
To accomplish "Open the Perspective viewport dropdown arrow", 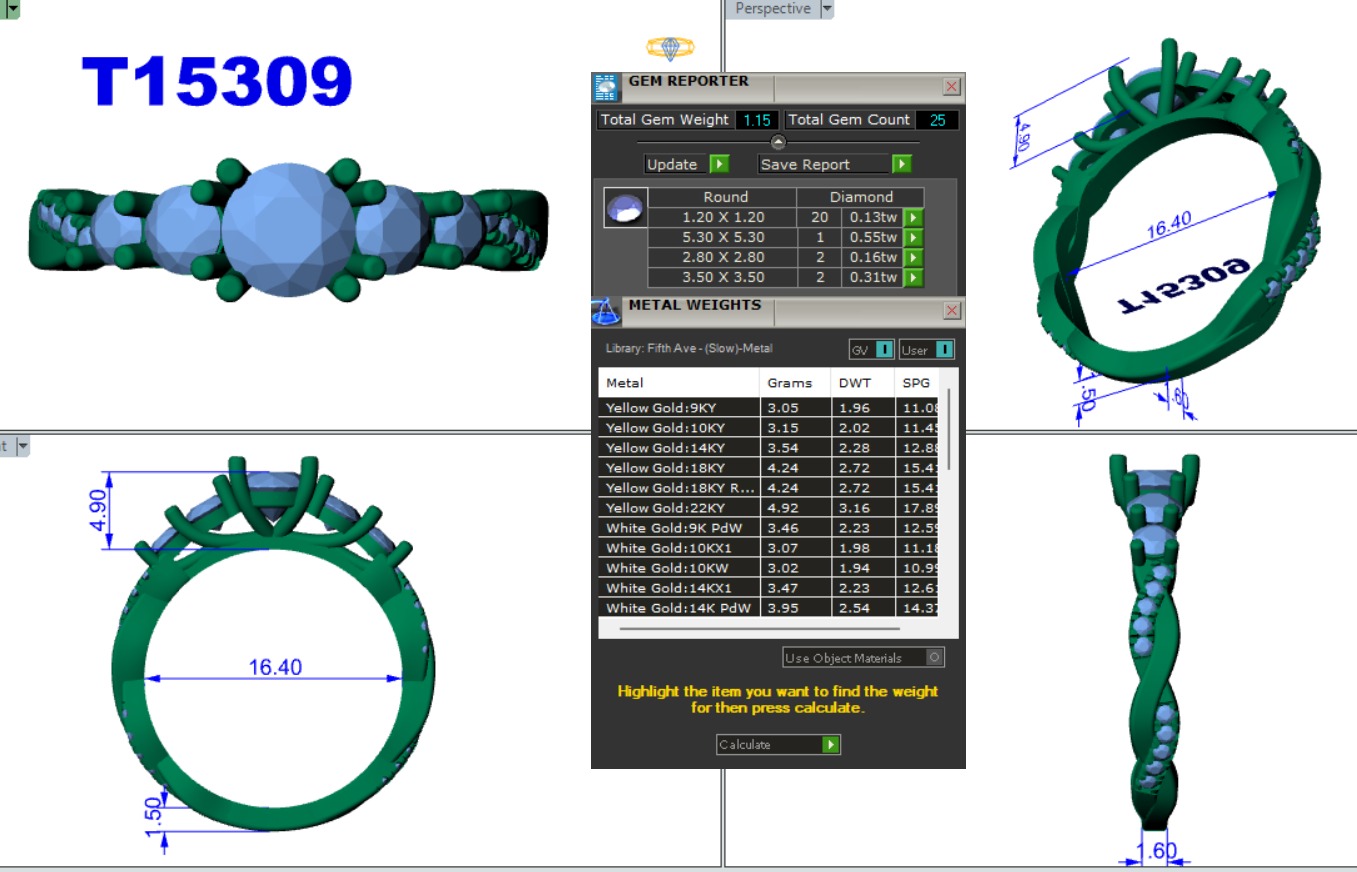I will click(x=826, y=9).
